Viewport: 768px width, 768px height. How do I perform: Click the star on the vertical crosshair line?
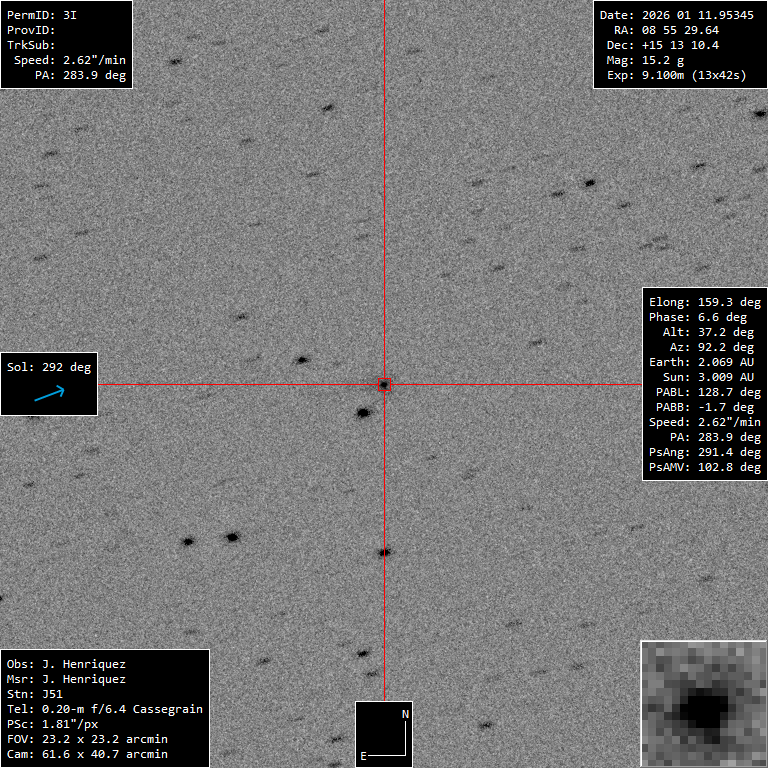point(384,552)
